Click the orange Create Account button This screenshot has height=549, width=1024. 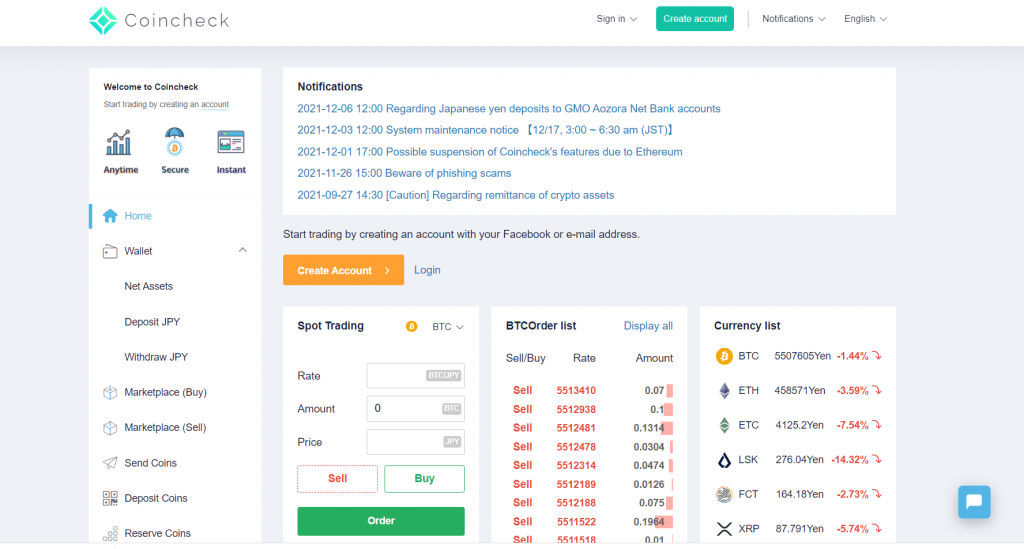pos(343,270)
